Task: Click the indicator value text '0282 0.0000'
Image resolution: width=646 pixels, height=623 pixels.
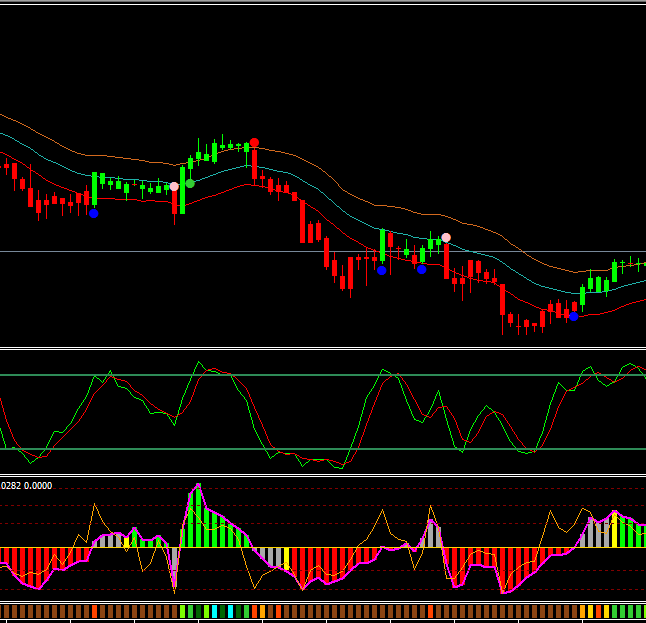Action: (26, 486)
